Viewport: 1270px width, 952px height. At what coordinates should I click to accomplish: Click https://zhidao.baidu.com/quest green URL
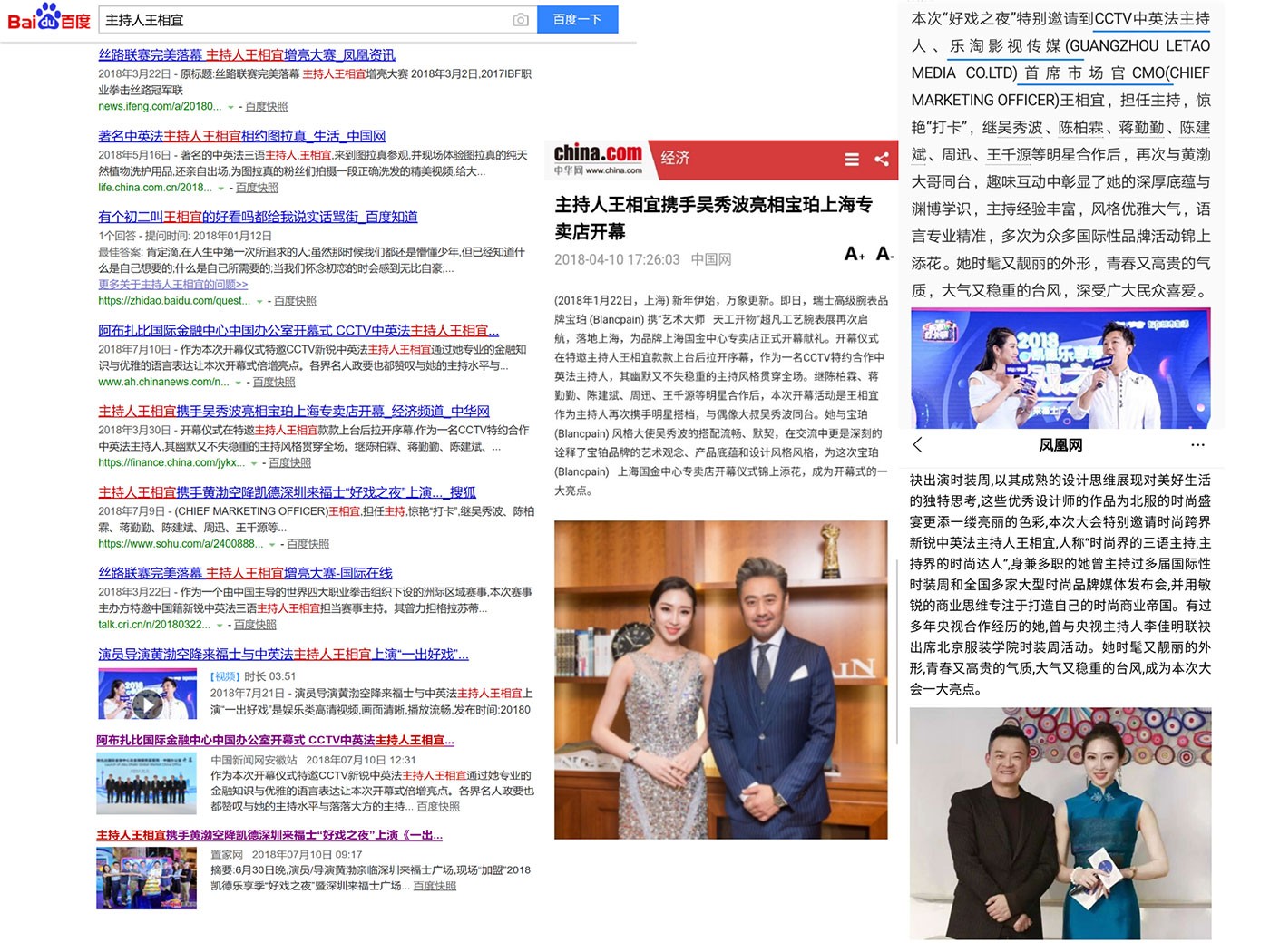pyautogui.click(x=174, y=301)
